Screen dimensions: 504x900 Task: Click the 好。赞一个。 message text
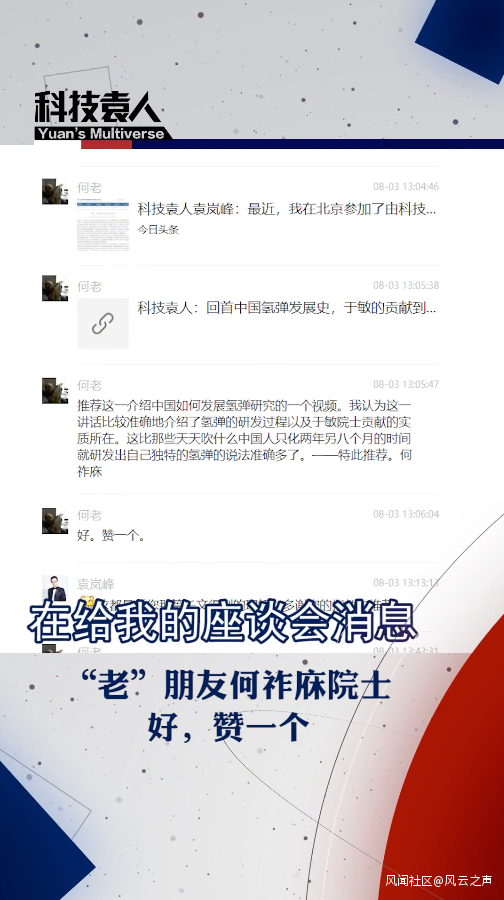coord(111,536)
